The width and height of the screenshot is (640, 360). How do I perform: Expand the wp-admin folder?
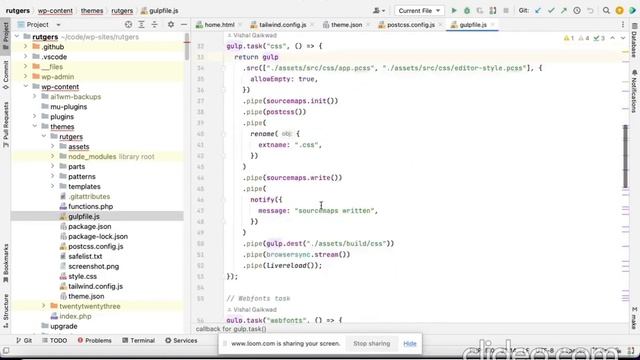pos(26,76)
